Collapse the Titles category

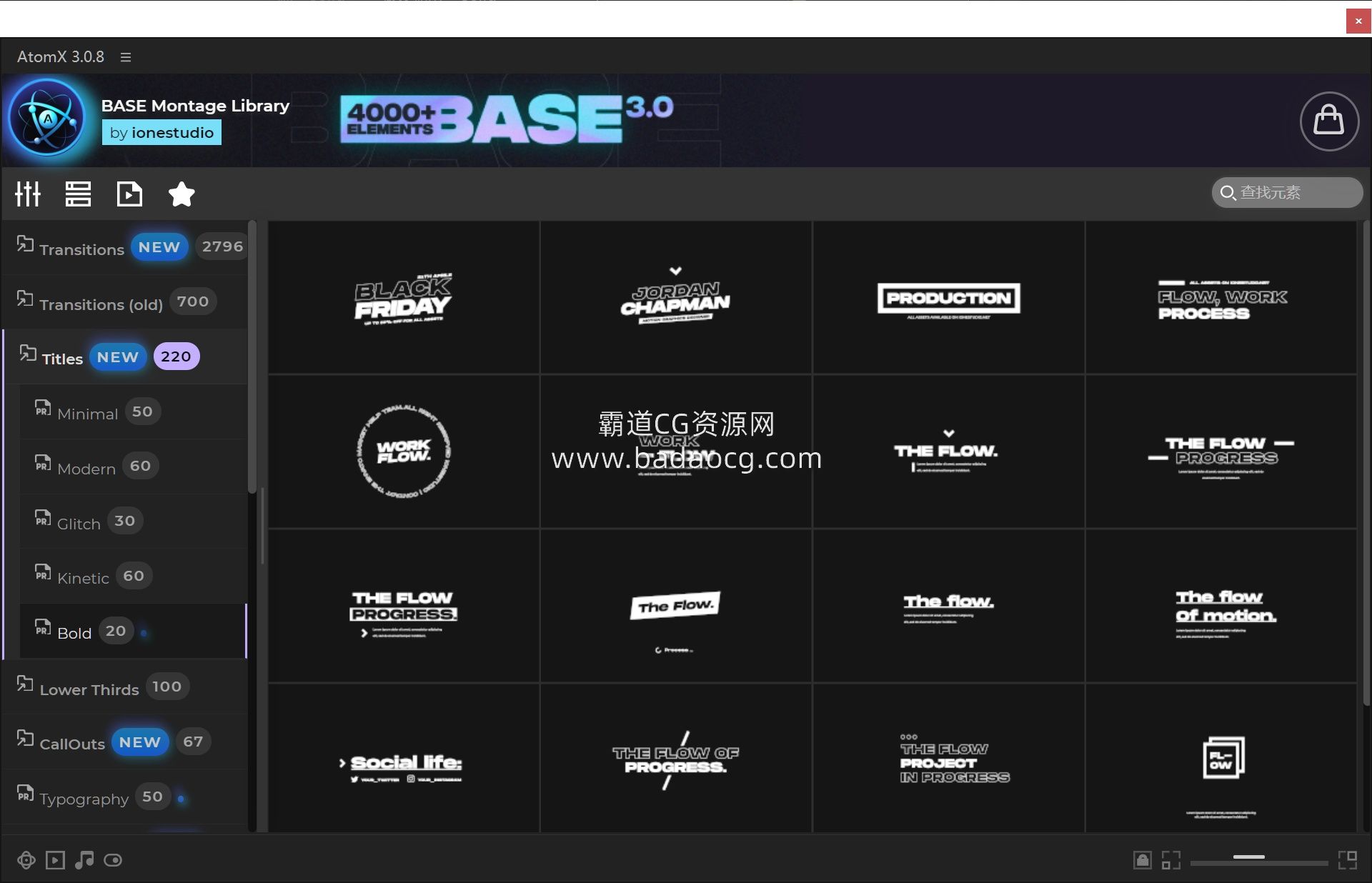pyautogui.click(x=125, y=356)
